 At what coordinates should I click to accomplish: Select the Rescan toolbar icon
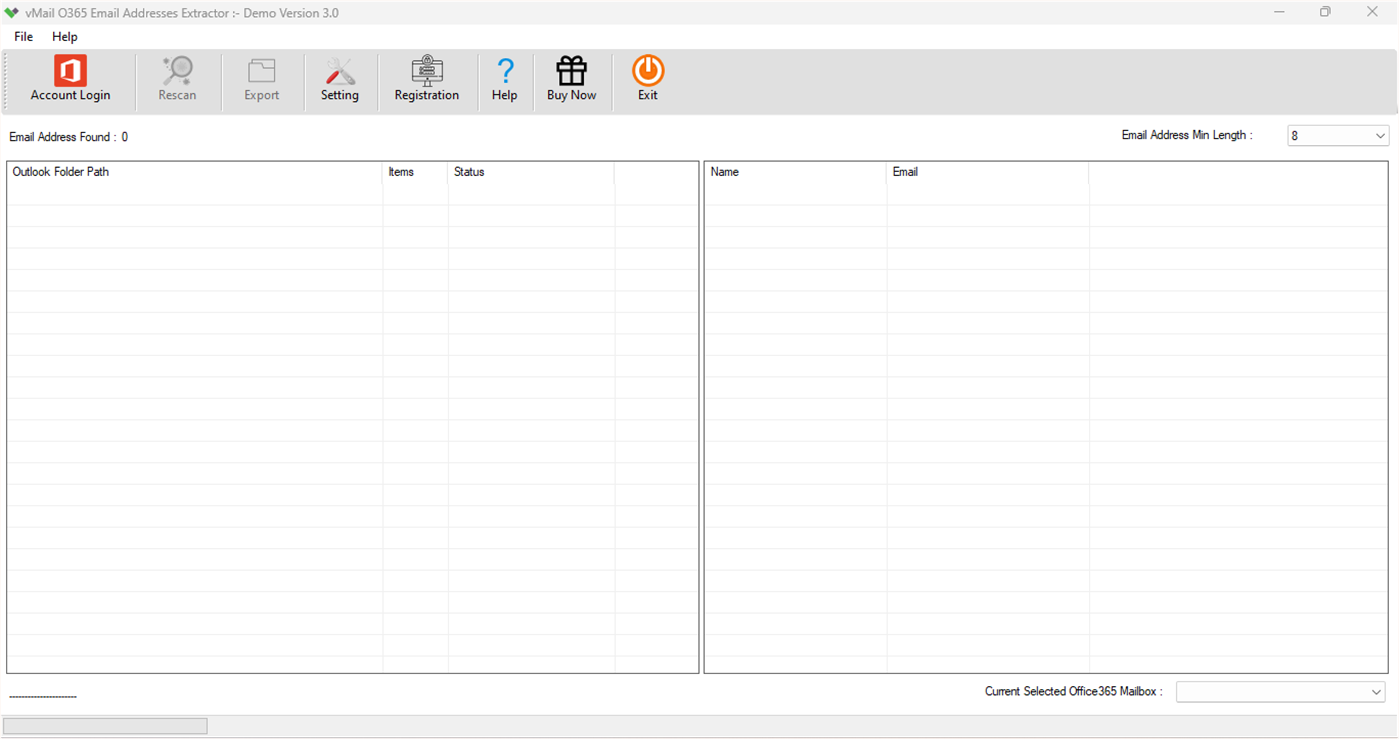tap(177, 78)
